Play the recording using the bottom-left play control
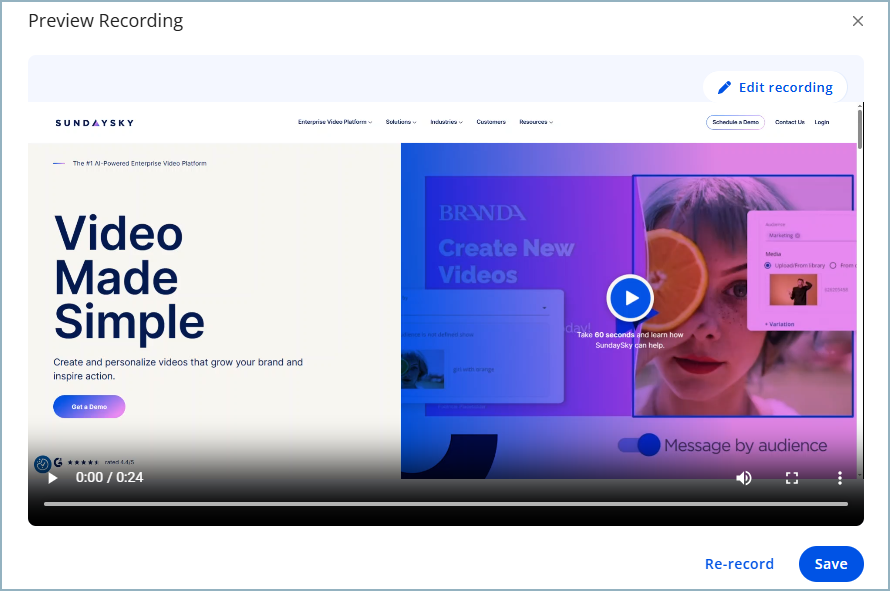Image resolution: width=890 pixels, height=591 pixels. (x=53, y=478)
